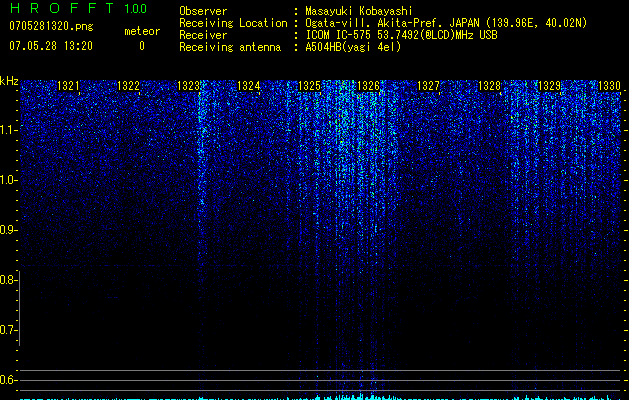629x400 pixels.
Task: Click the 'Observer' label
Action: pos(203,11)
